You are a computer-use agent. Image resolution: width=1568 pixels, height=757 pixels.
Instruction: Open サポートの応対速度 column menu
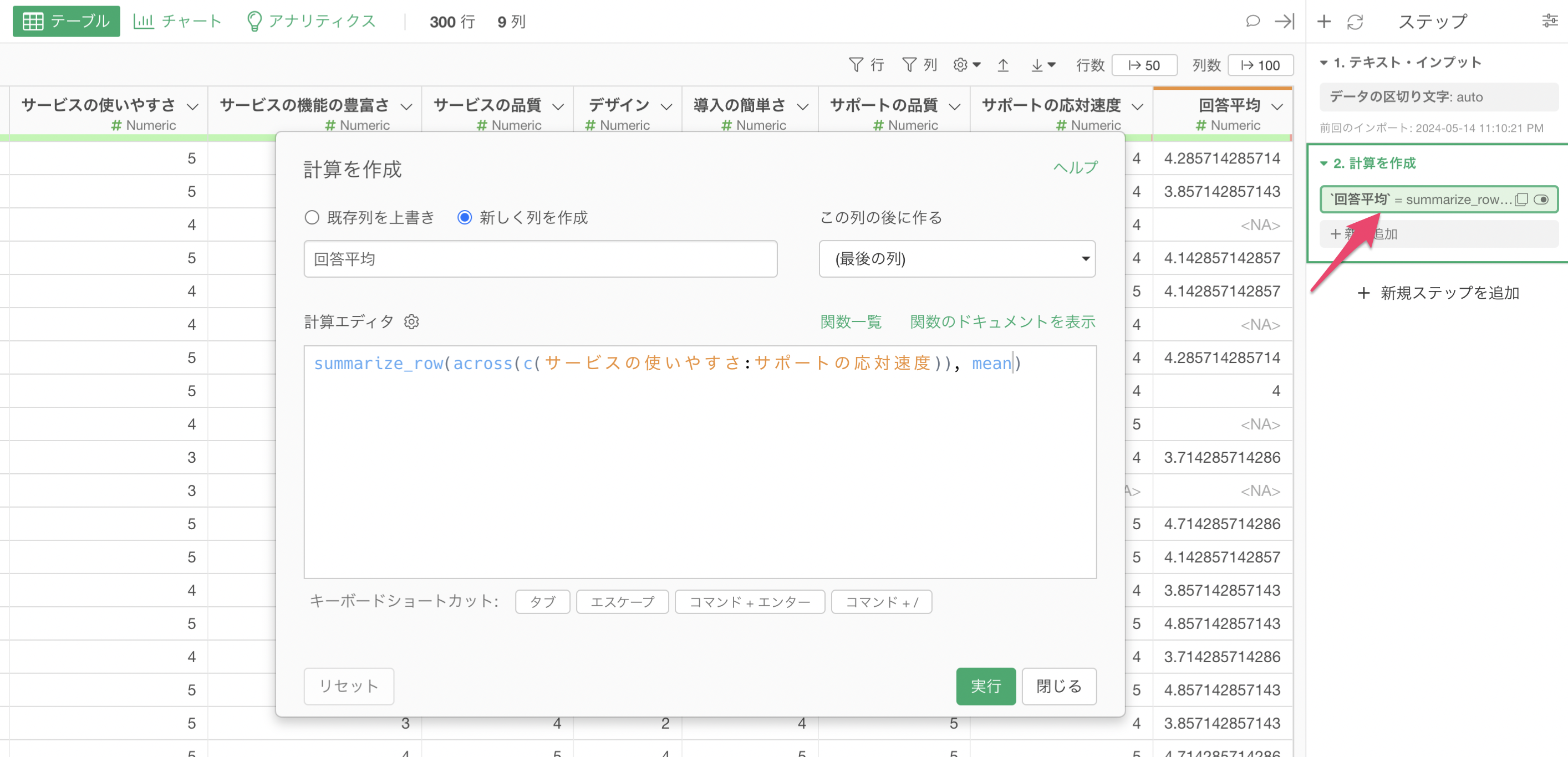[x=1138, y=106]
